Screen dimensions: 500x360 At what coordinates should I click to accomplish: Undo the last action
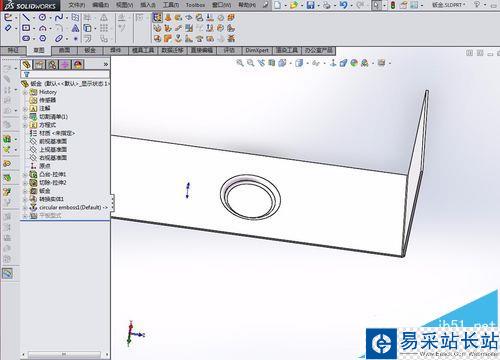[x=343, y=5]
